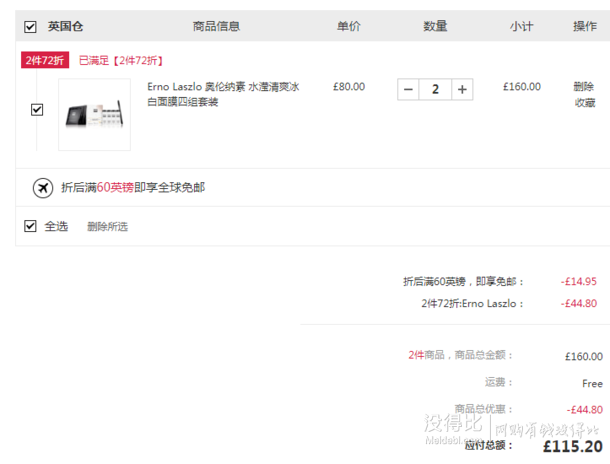The width and height of the screenshot is (610, 464).
Task: Delete the item via 删除
Action: 584,86
